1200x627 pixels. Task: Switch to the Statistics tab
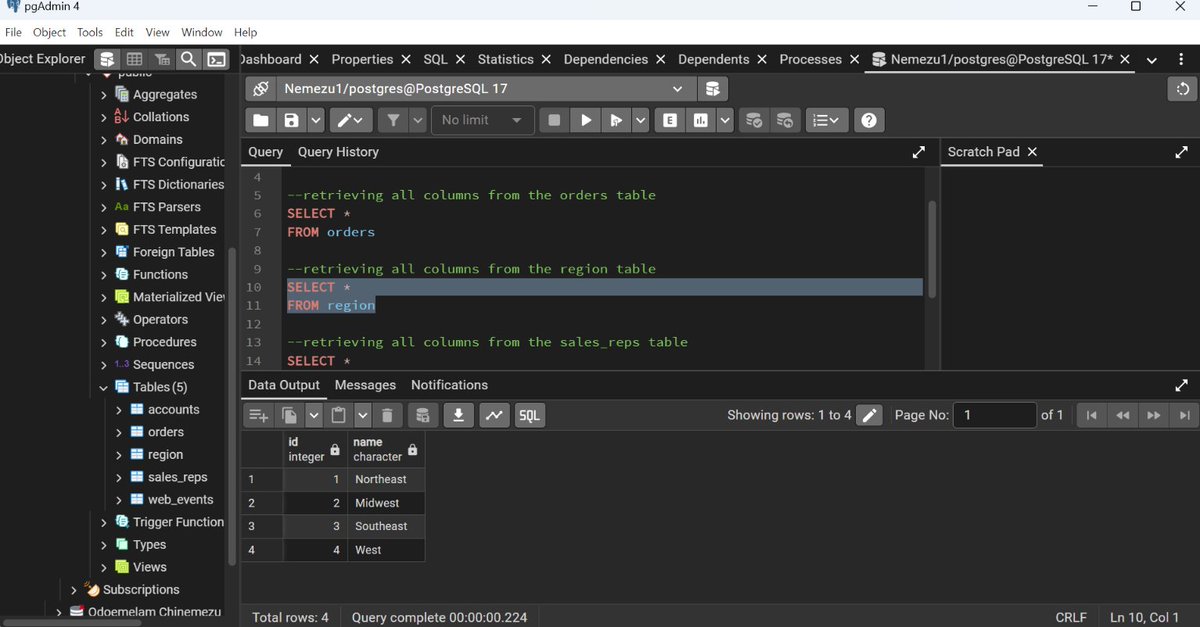(x=505, y=59)
